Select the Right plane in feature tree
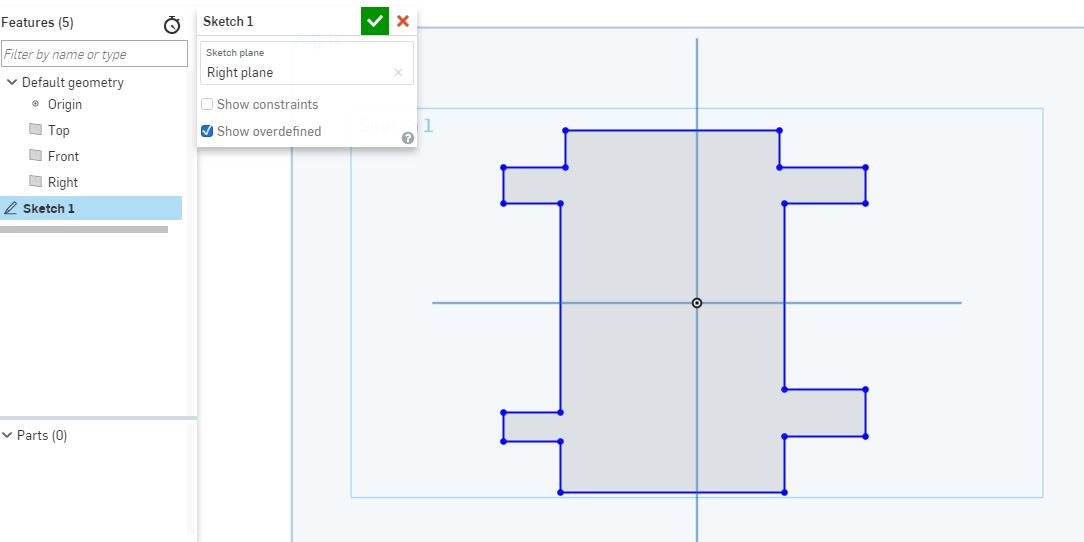1084x542 pixels. (x=62, y=182)
